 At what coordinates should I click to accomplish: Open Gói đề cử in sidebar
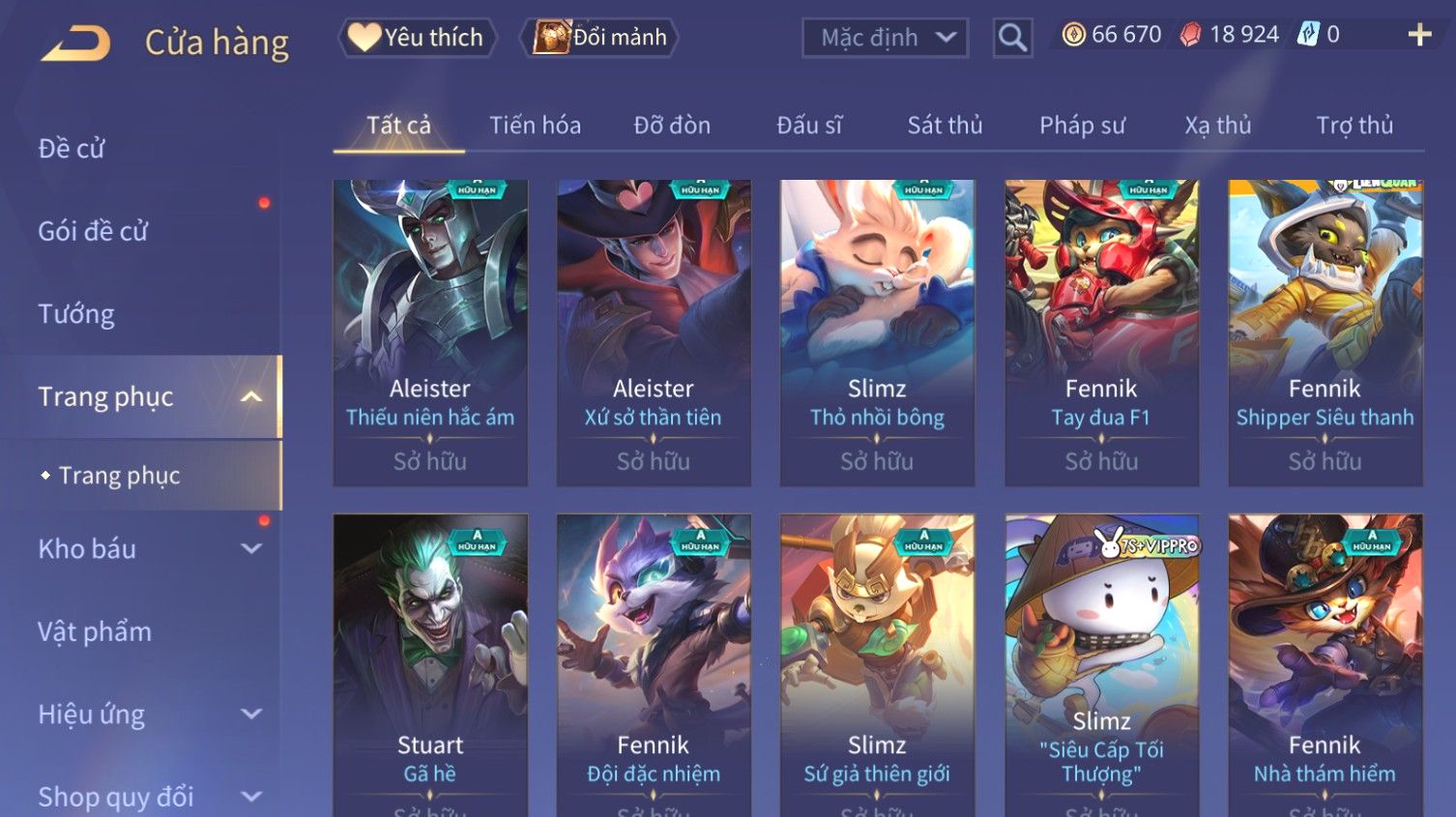click(x=93, y=231)
